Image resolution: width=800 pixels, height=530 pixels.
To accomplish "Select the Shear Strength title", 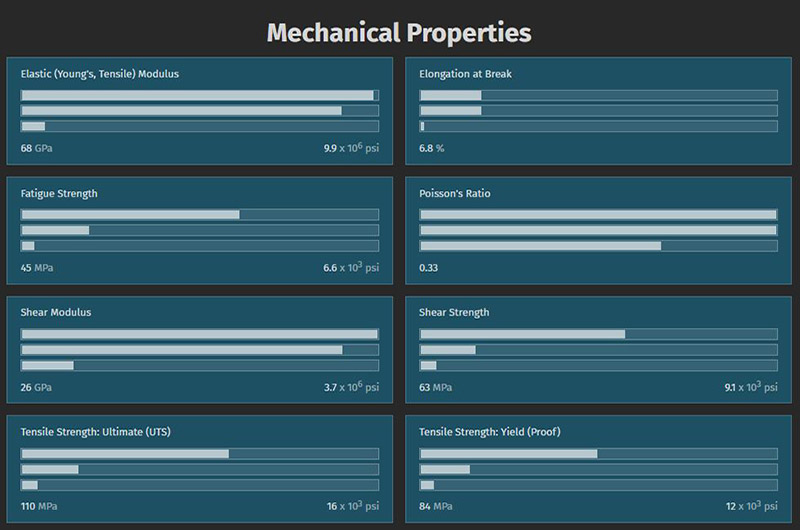I will (454, 313).
